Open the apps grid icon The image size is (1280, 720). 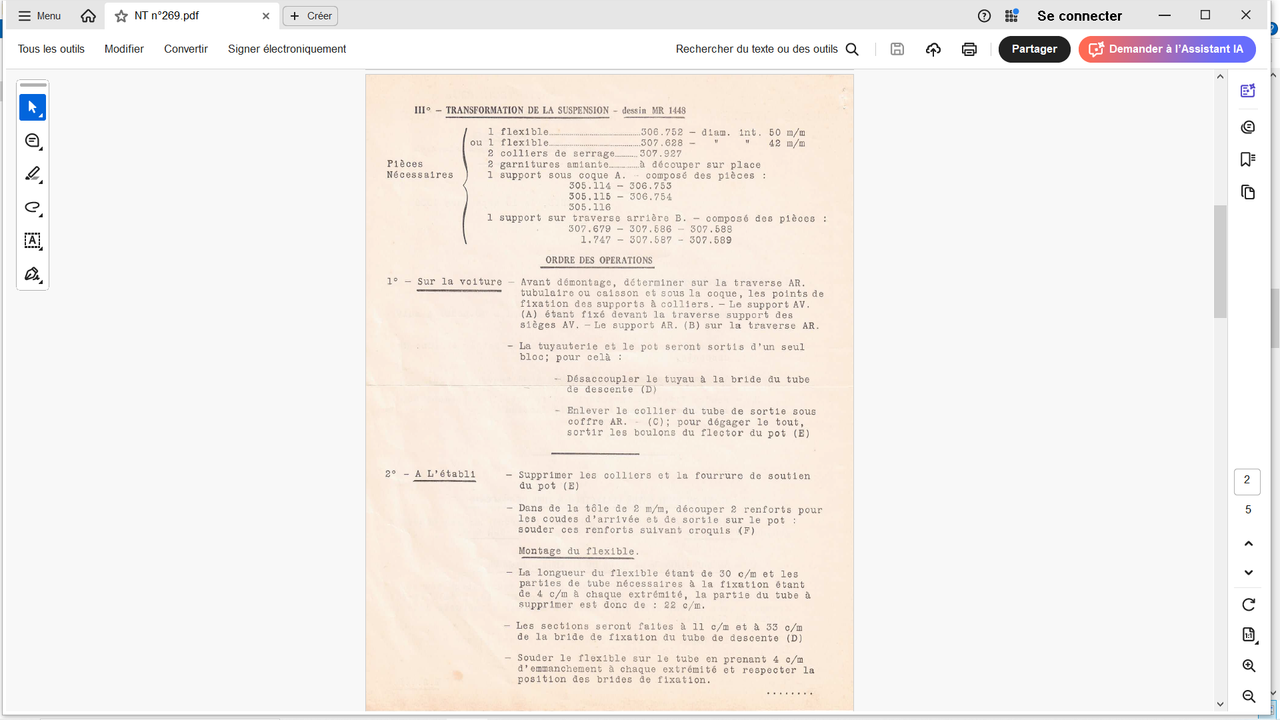click(1012, 16)
